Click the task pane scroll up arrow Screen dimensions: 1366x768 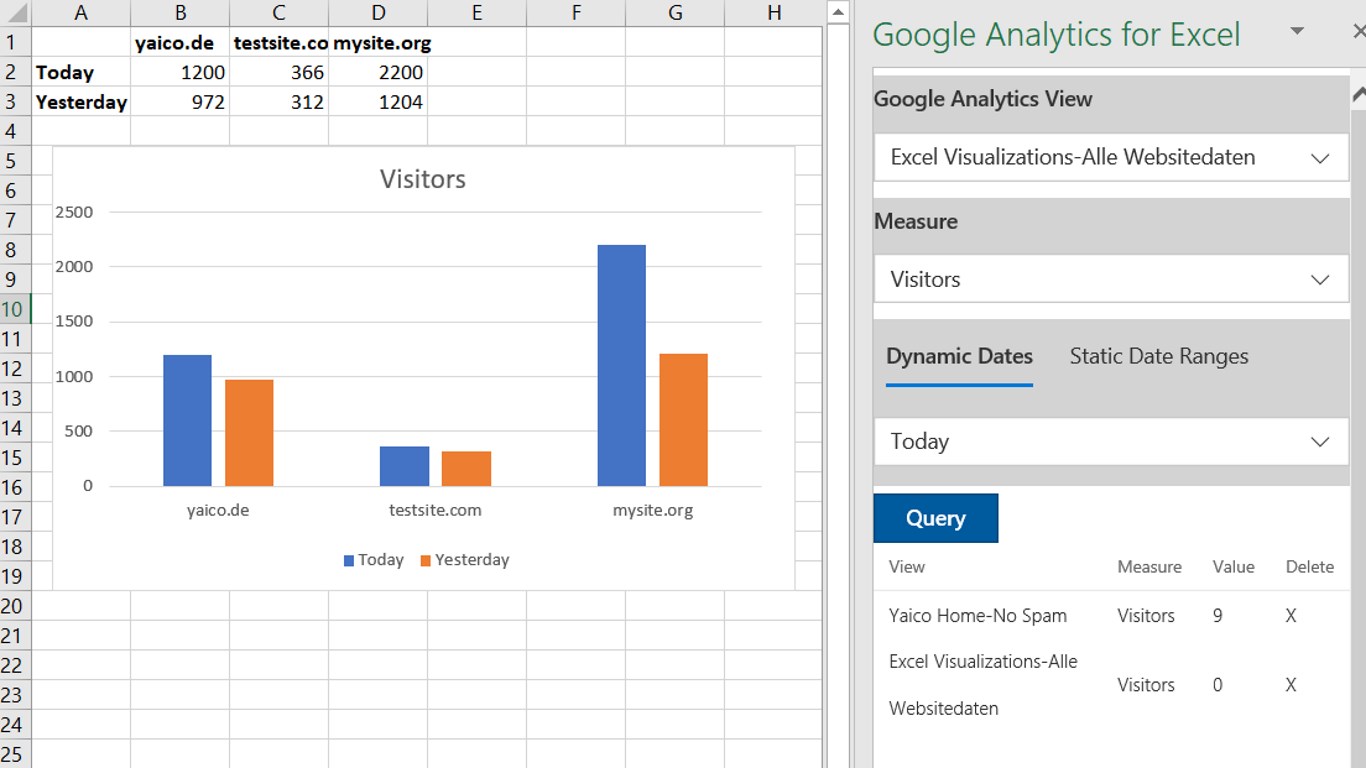point(1358,95)
